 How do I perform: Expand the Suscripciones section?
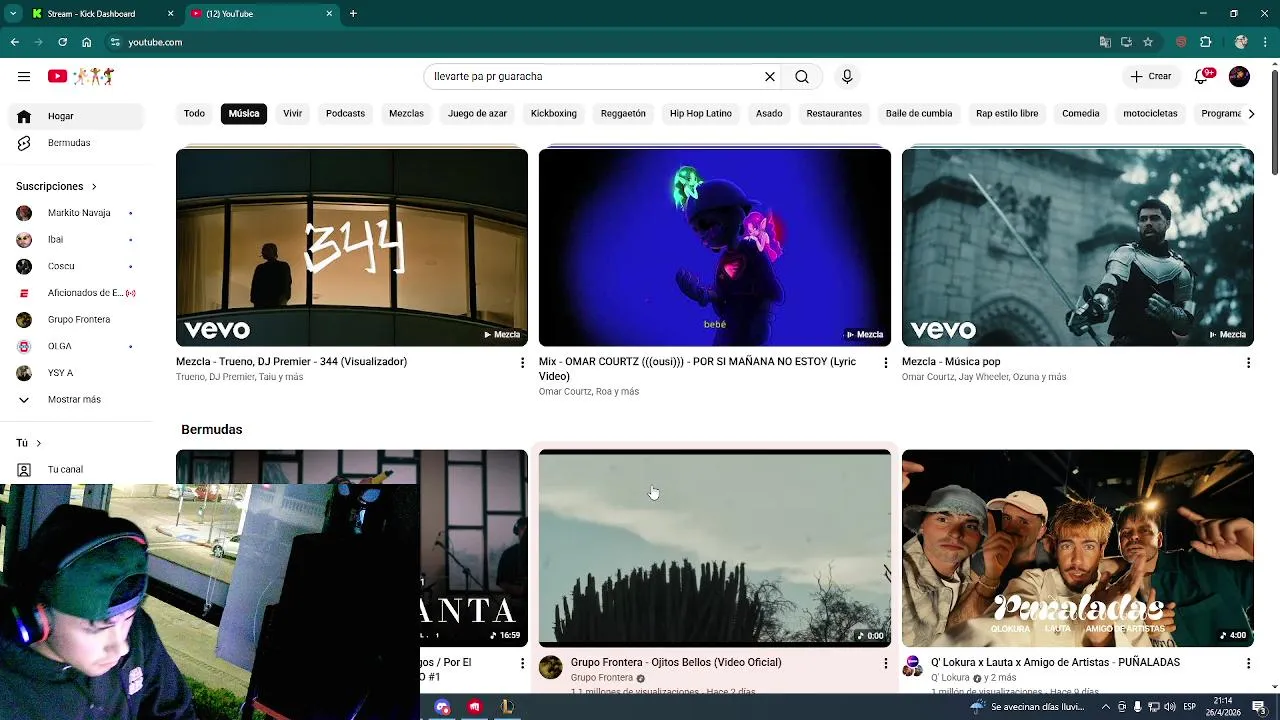(x=57, y=186)
